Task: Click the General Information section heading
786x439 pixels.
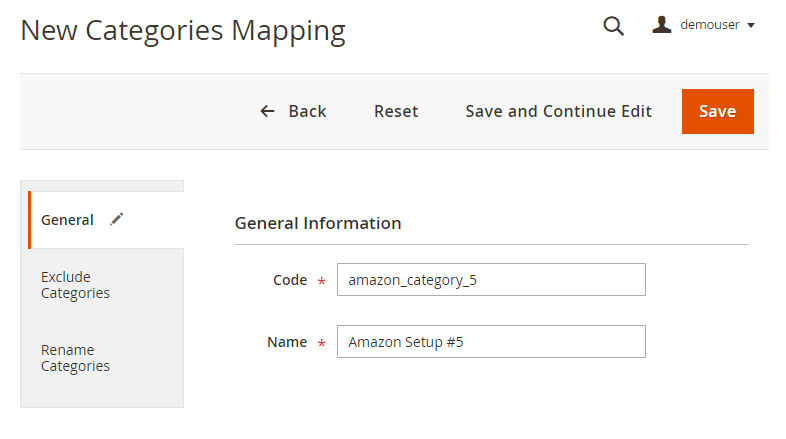Action: pos(318,223)
